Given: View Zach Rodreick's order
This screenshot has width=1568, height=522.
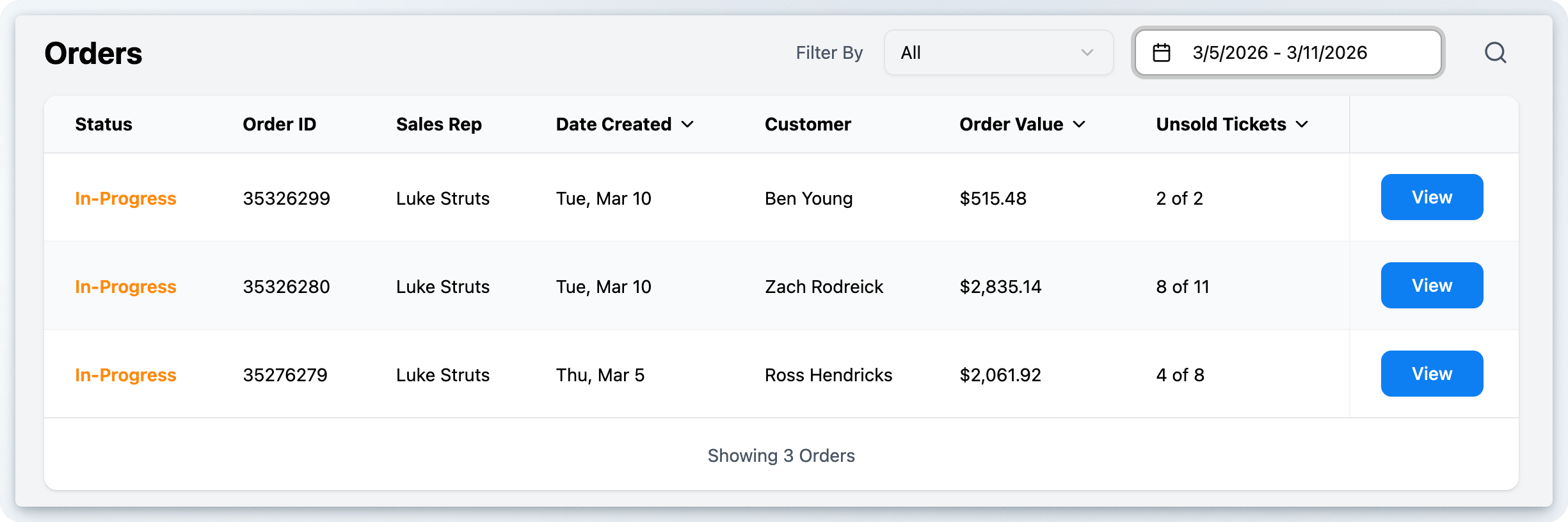Looking at the screenshot, I should (x=1432, y=285).
